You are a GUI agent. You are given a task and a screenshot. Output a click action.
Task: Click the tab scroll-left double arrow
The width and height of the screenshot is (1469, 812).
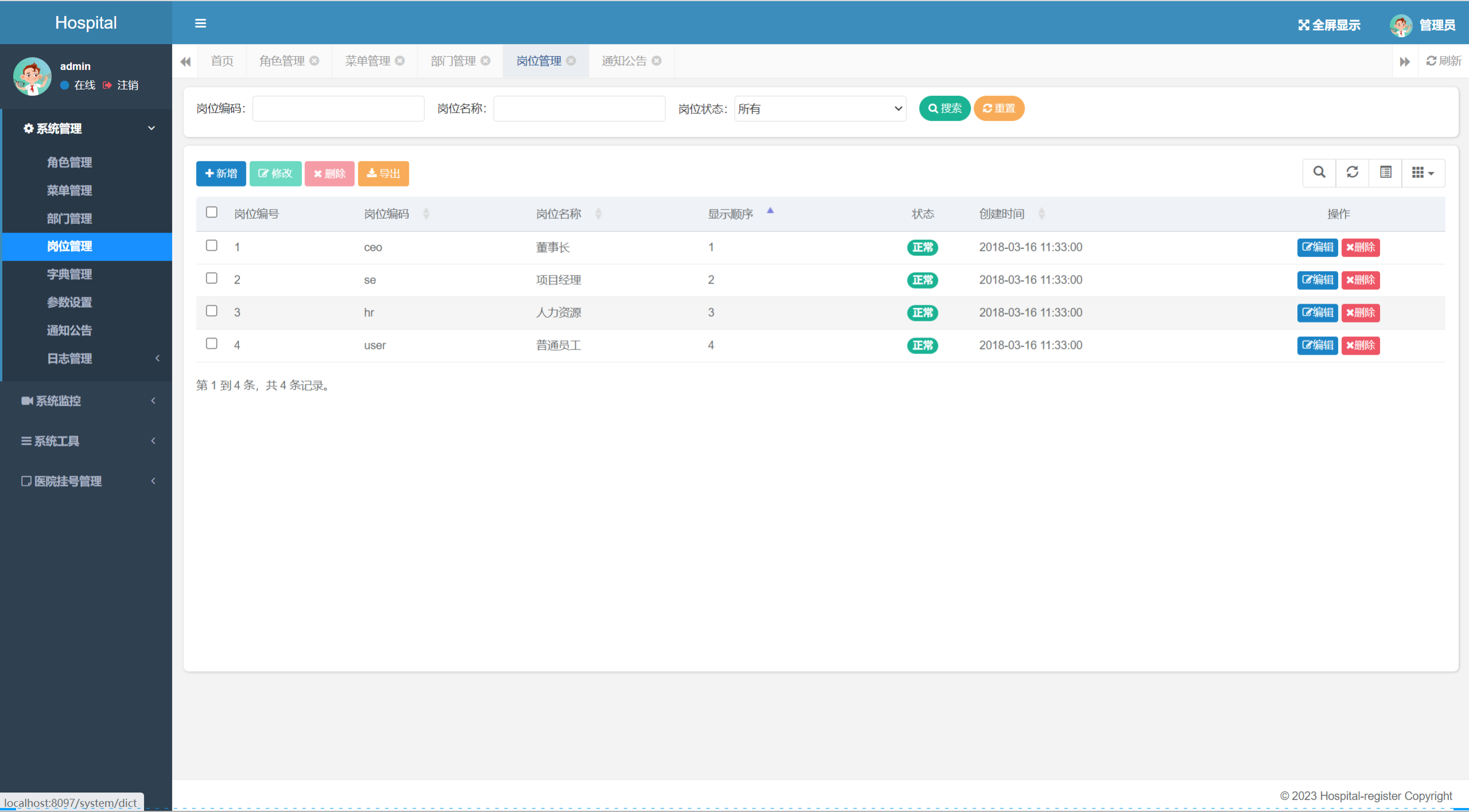[185, 61]
